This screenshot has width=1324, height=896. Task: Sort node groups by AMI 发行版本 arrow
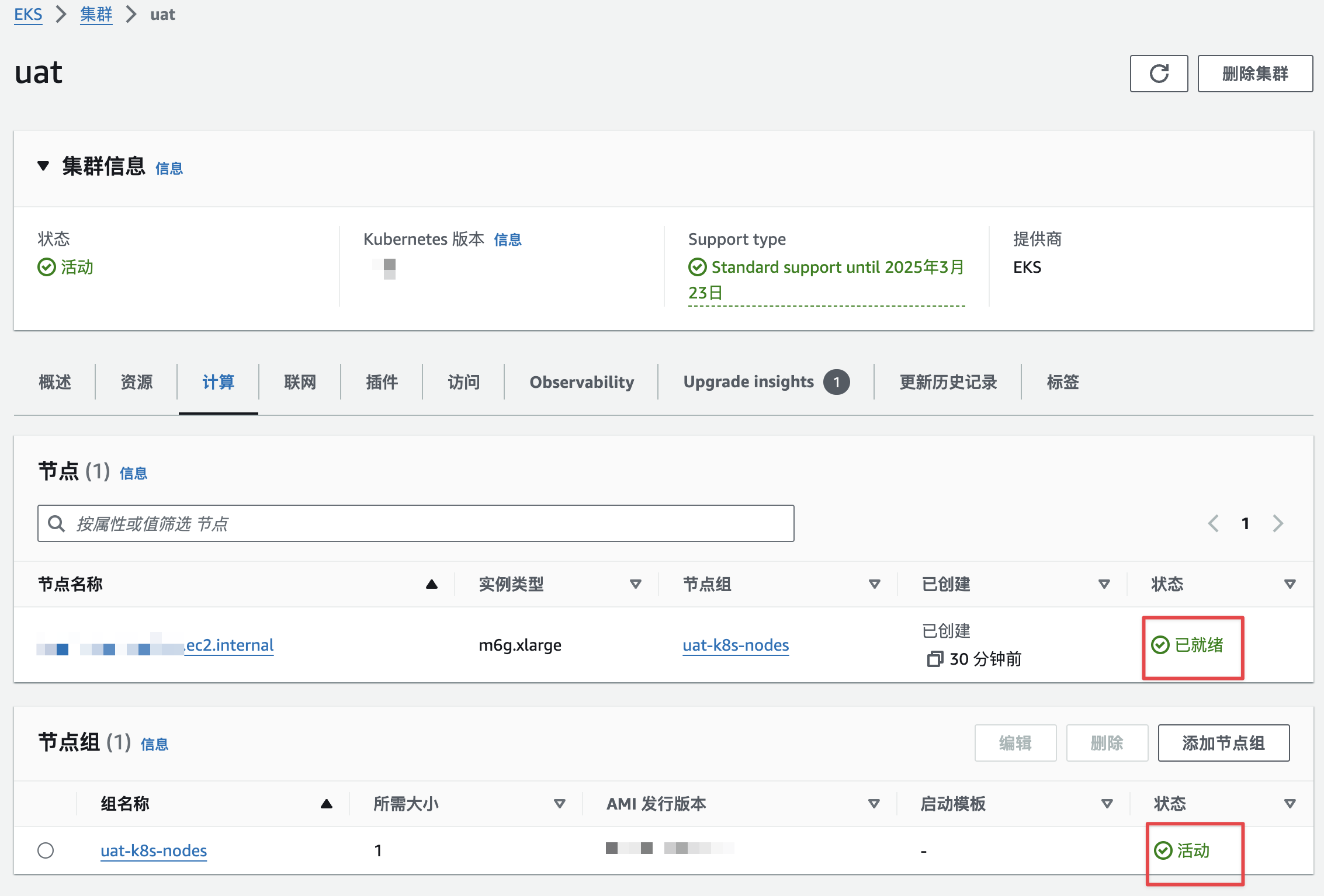click(874, 804)
